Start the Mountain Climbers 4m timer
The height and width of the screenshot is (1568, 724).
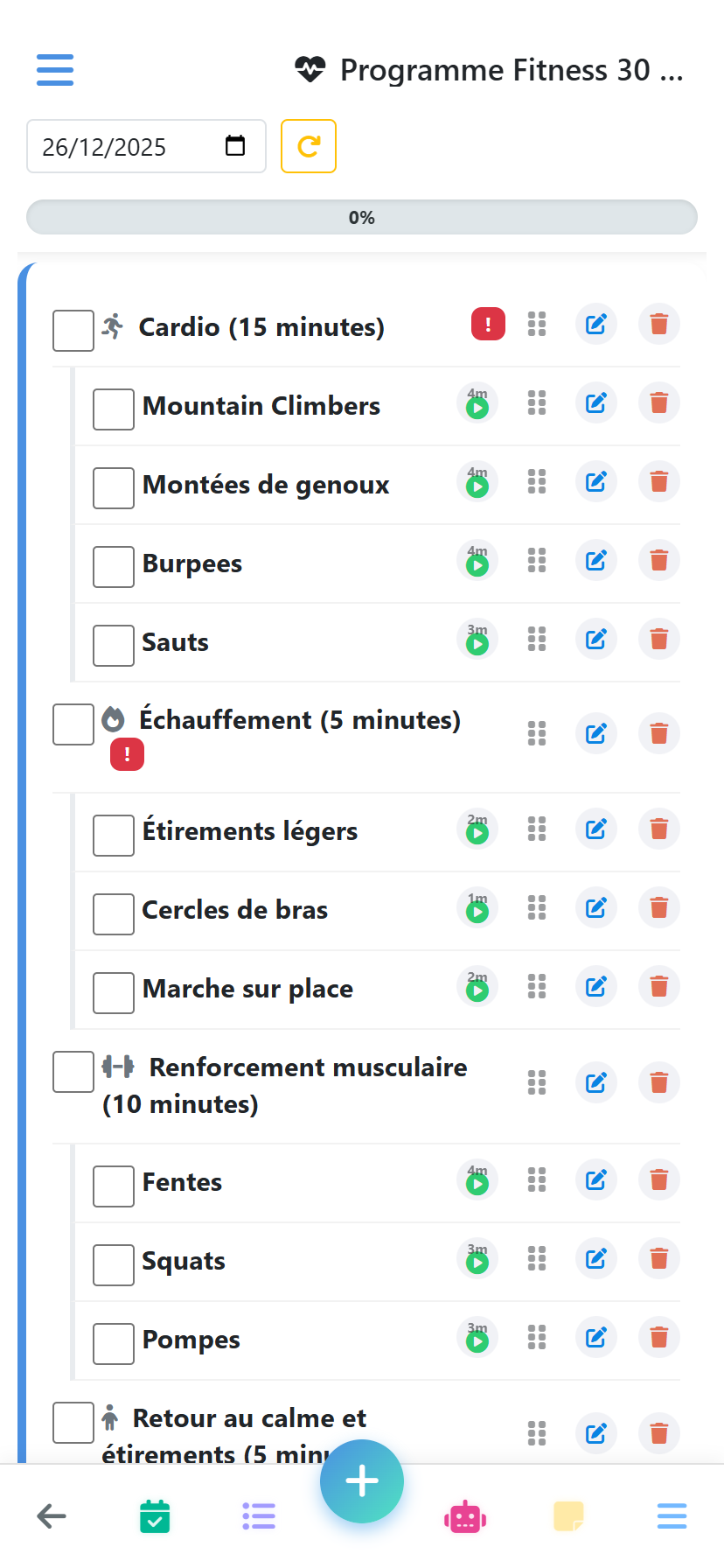pyautogui.click(x=477, y=405)
